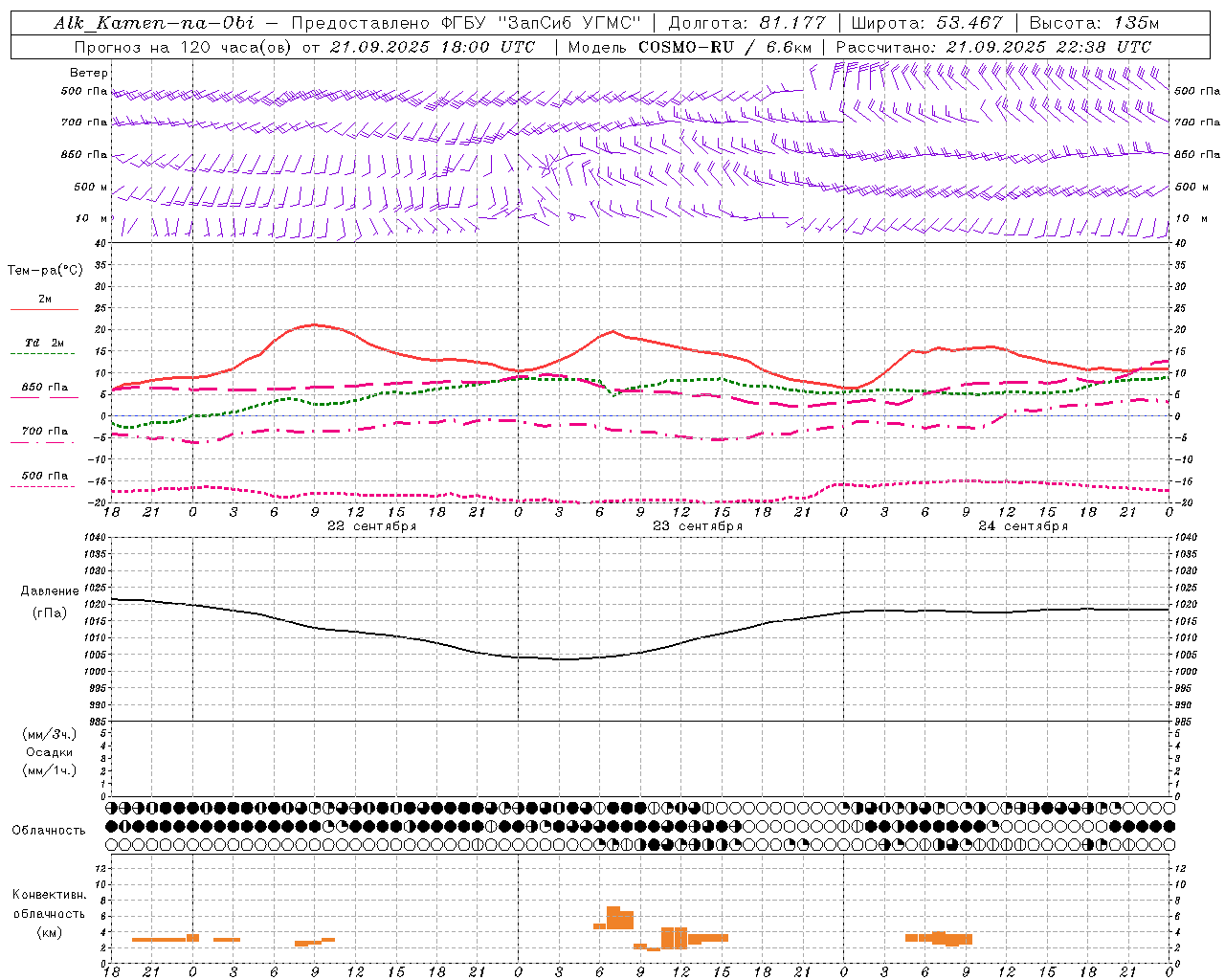Click the Конвективн. panel label

[49, 895]
